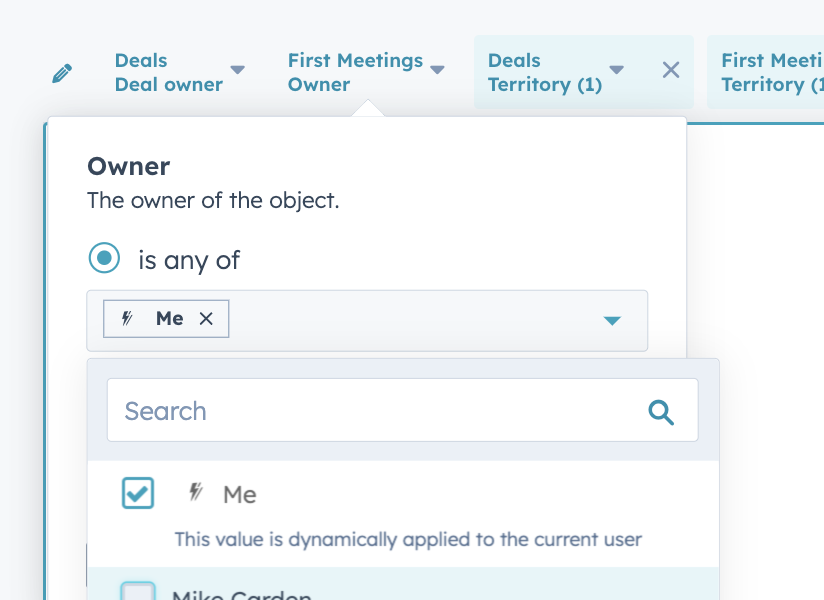
Task: Expand the Deals Deal owner dropdown
Action: tap(238, 70)
